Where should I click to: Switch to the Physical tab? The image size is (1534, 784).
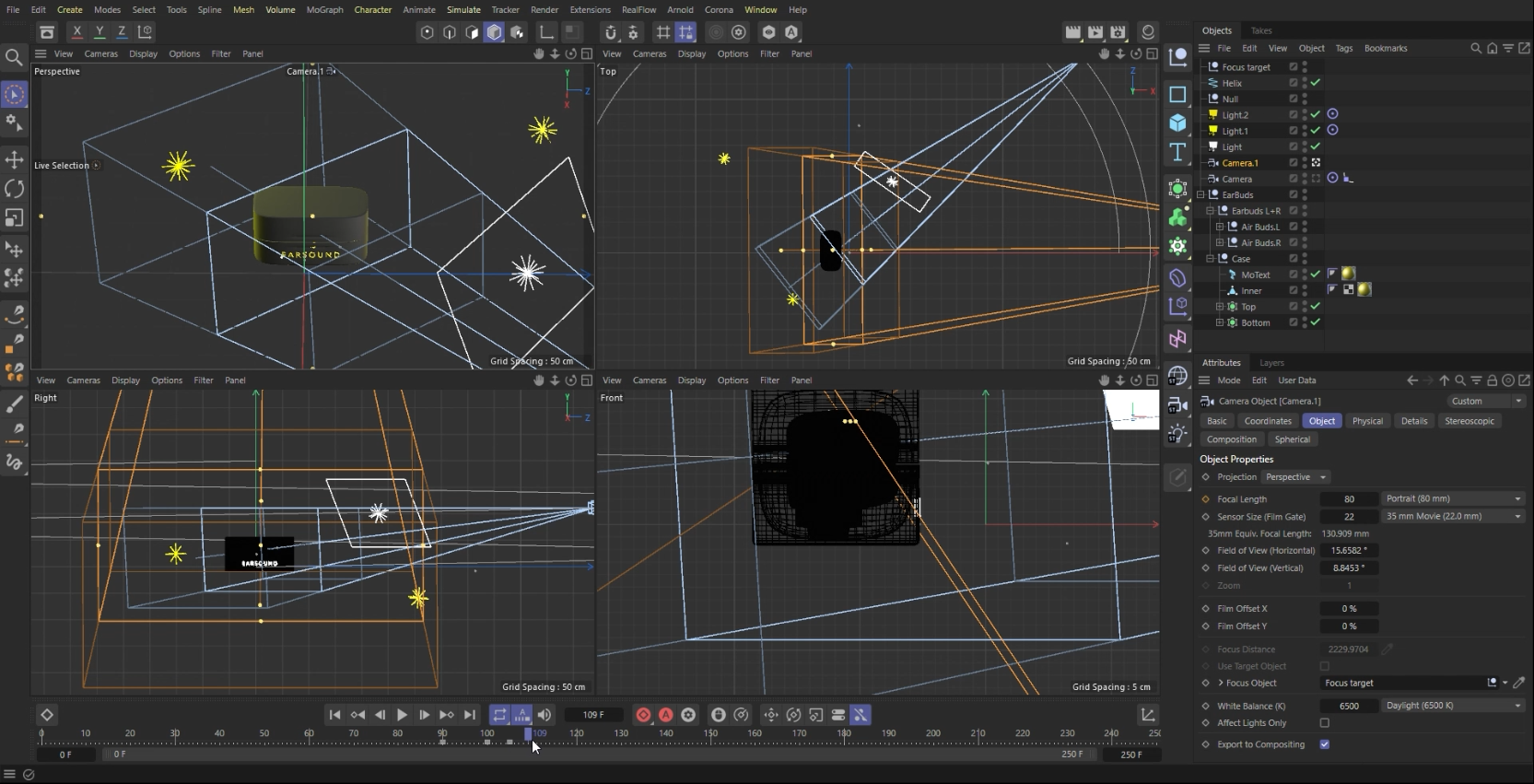(x=1367, y=421)
